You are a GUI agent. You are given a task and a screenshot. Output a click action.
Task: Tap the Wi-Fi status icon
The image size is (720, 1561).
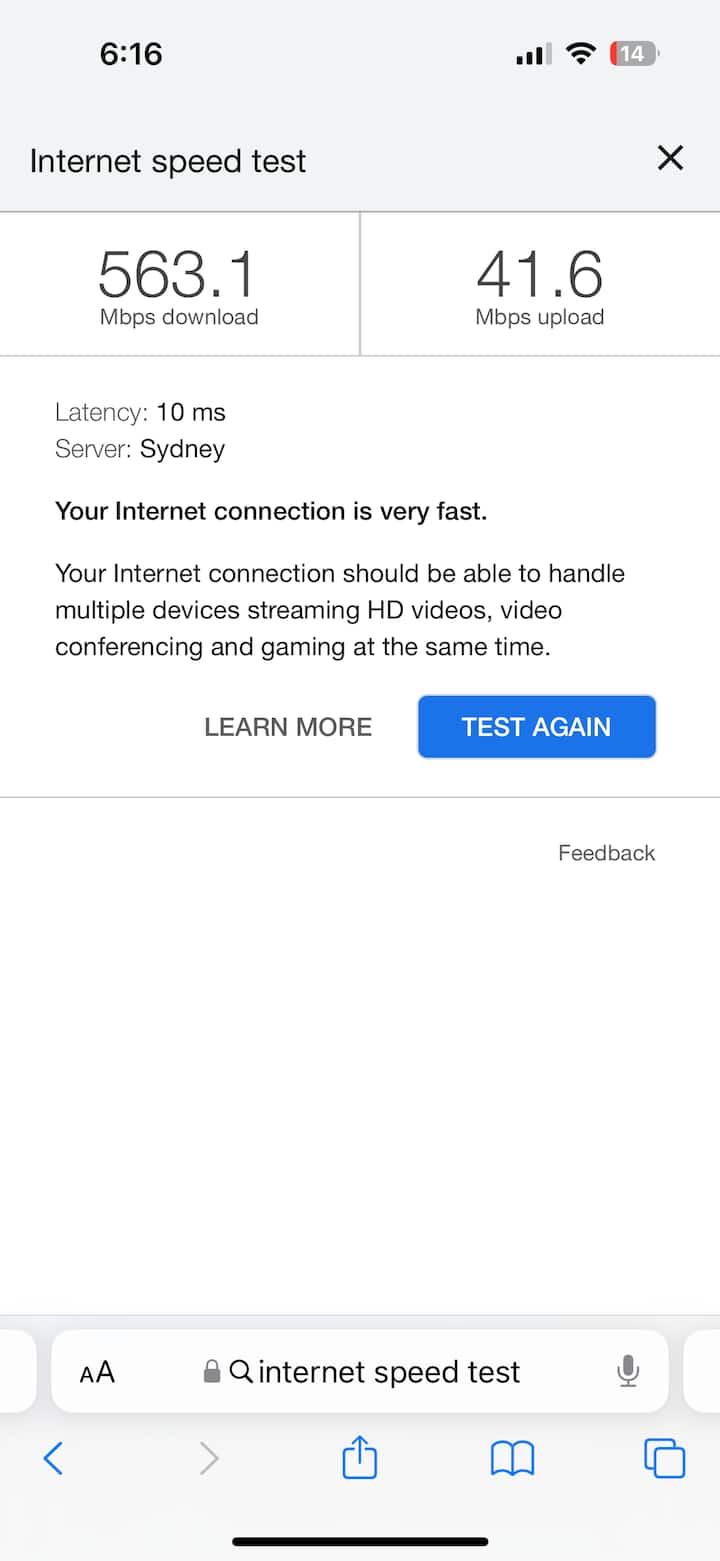580,54
